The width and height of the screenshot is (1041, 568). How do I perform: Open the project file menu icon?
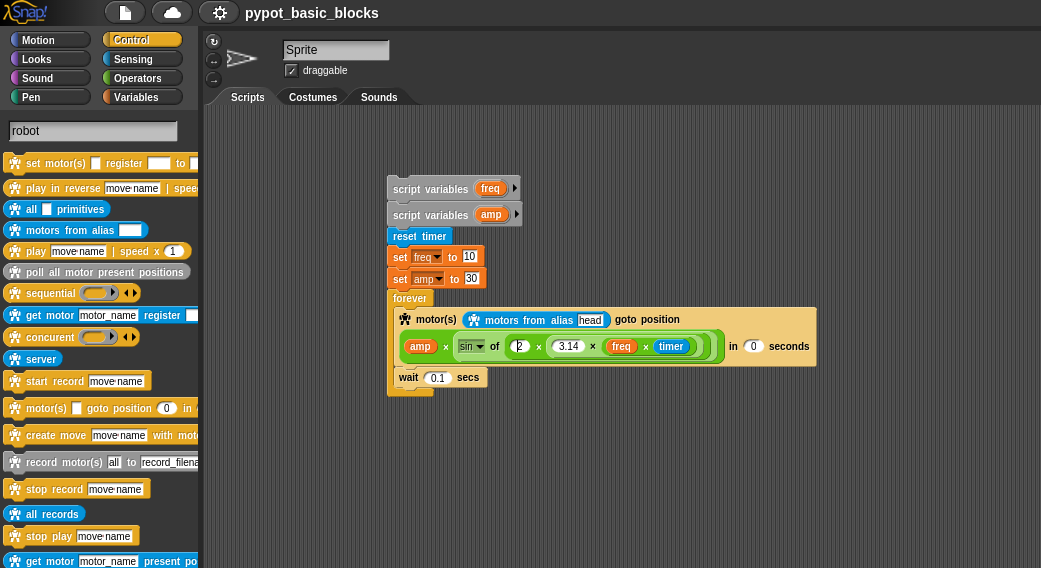point(125,13)
